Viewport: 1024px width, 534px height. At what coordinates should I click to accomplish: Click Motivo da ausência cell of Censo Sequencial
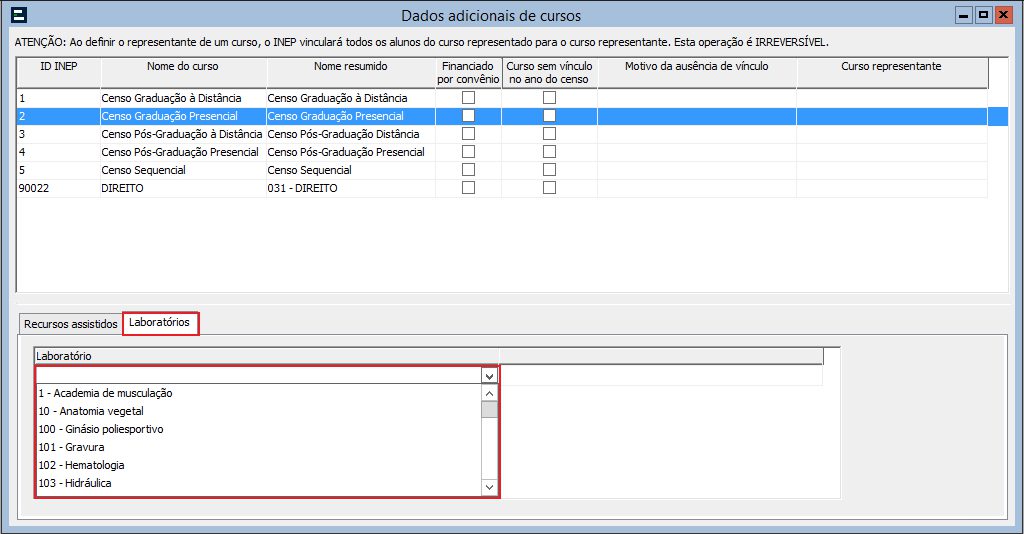click(x=697, y=170)
